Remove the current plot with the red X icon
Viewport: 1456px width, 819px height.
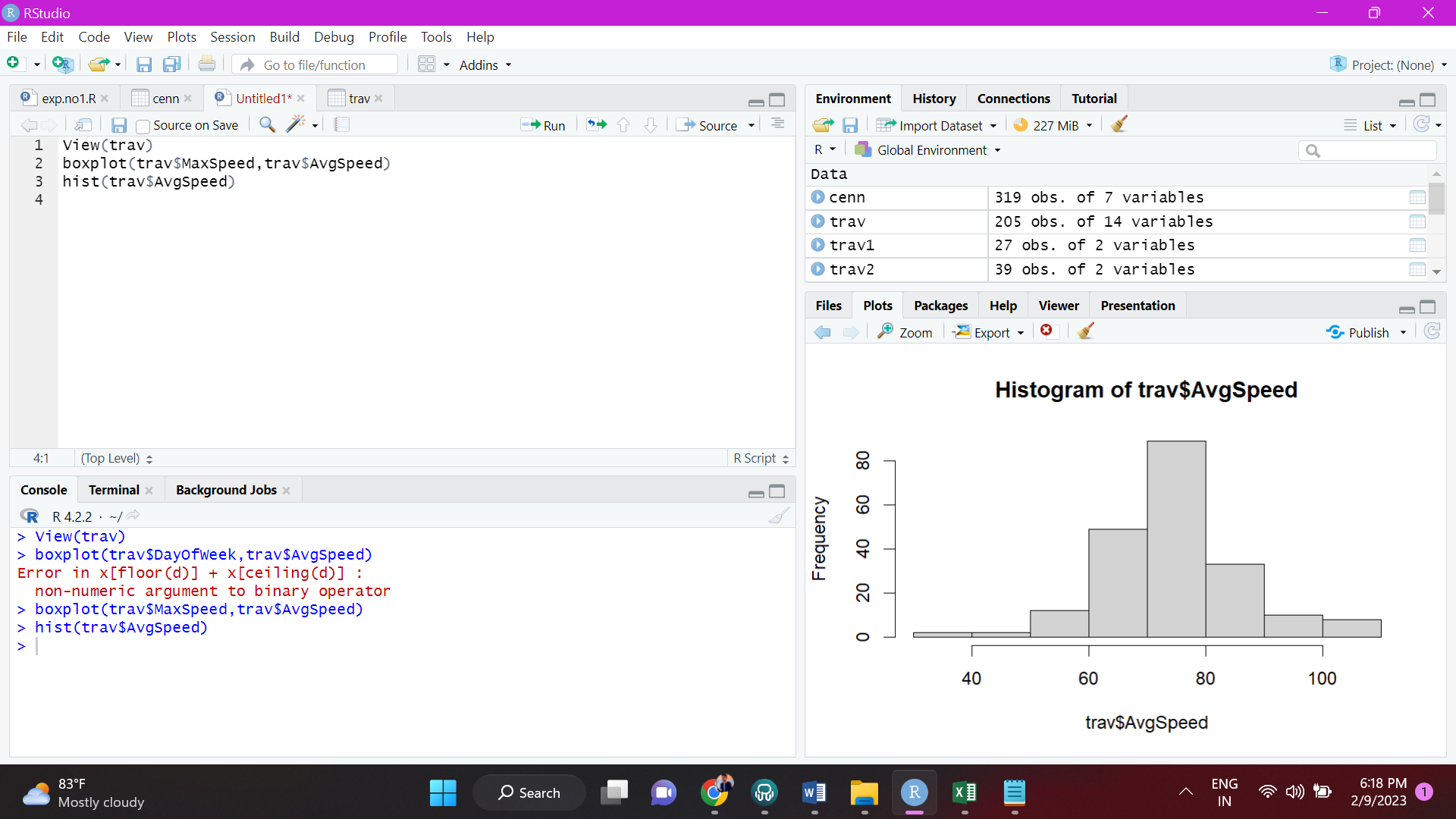point(1048,331)
